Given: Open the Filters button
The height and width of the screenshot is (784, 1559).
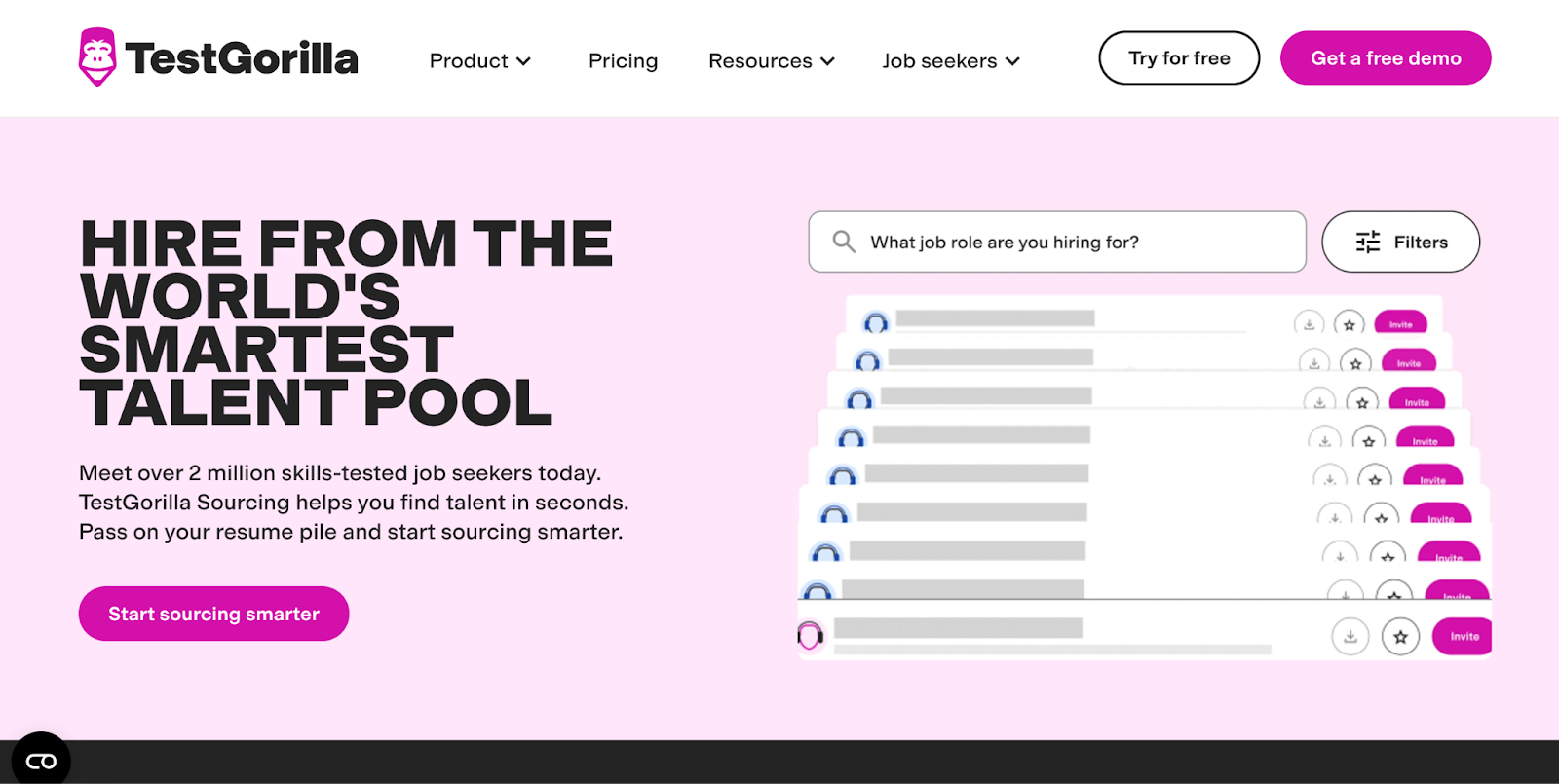Looking at the screenshot, I should coord(1400,242).
